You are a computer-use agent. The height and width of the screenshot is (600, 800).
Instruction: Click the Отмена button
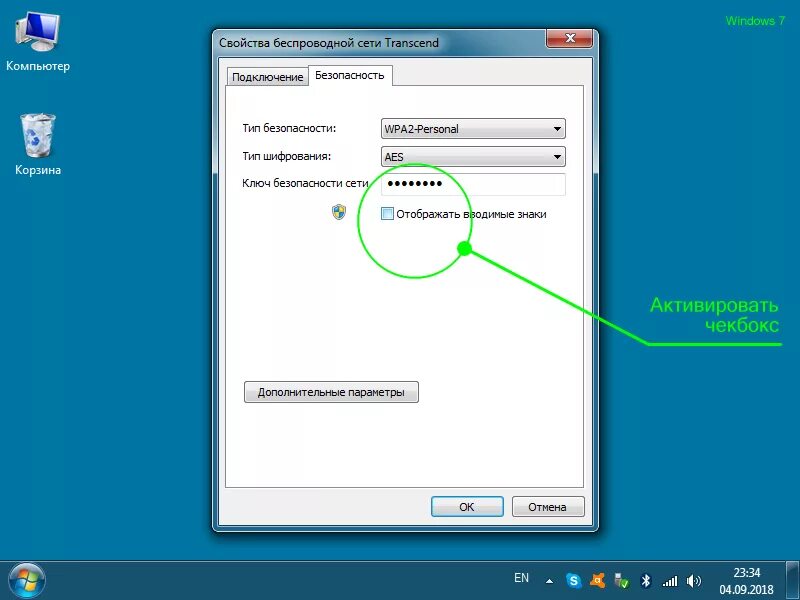[x=547, y=507]
